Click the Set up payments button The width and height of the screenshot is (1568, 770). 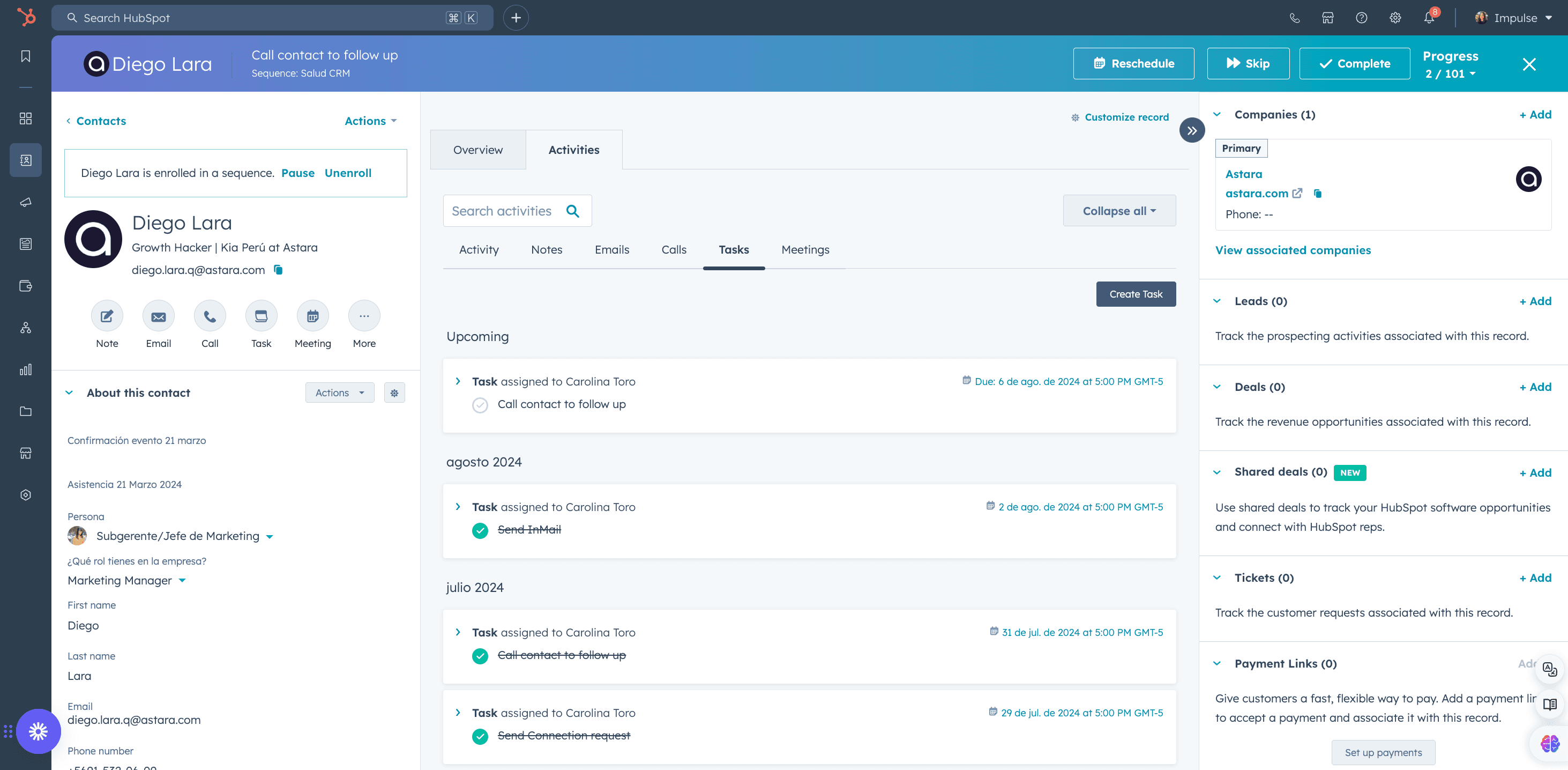click(1383, 752)
